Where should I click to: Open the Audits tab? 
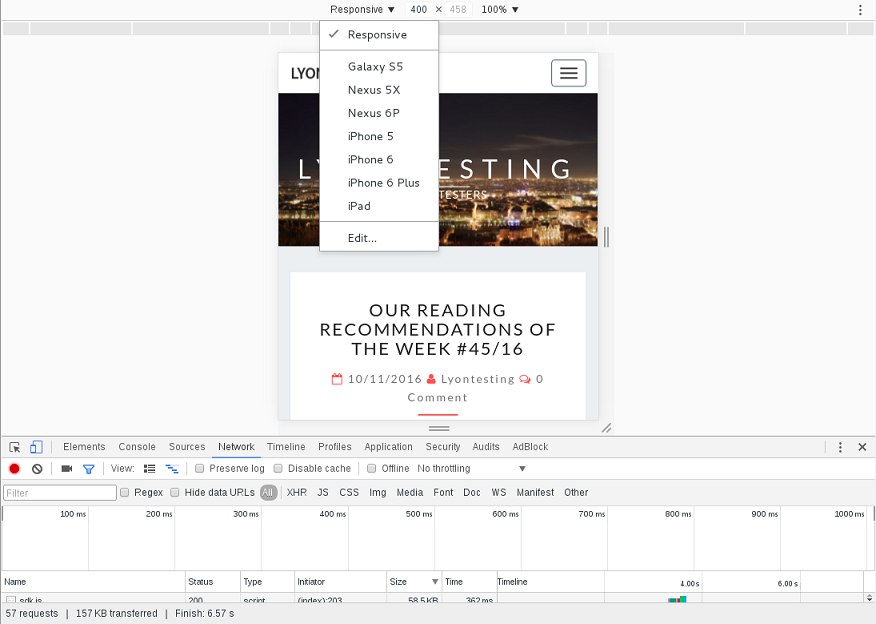[x=486, y=447]
